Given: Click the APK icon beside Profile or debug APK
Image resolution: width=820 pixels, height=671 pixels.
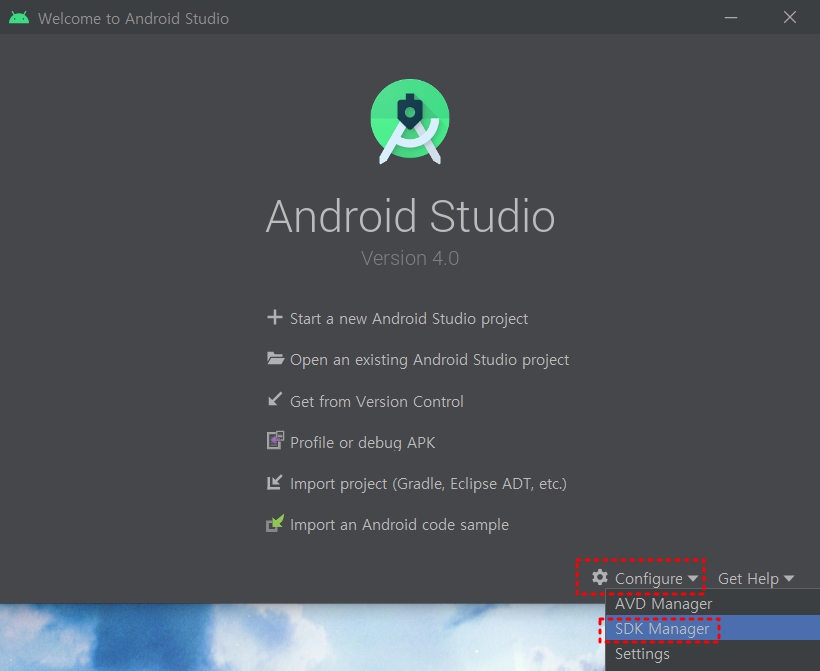Looking at the screenshot, I should (x=275, y=440).
